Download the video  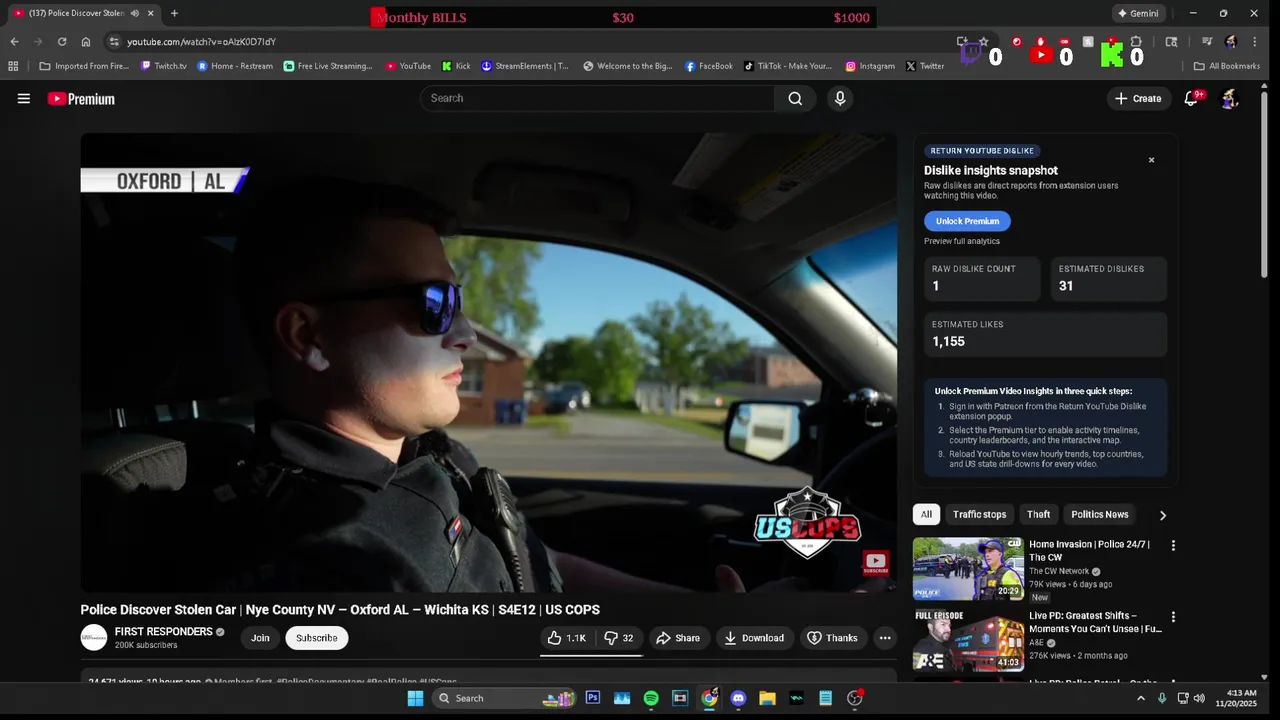754,638
